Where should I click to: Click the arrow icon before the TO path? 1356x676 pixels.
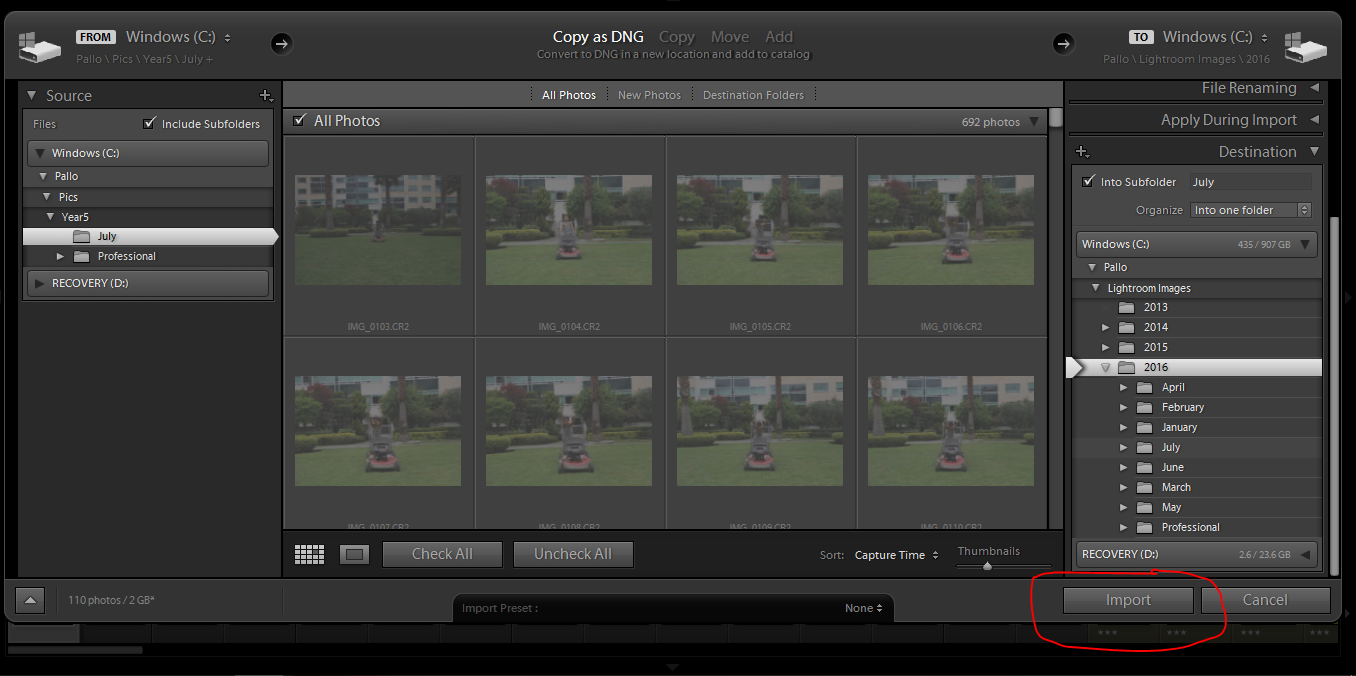[1063, 43]
